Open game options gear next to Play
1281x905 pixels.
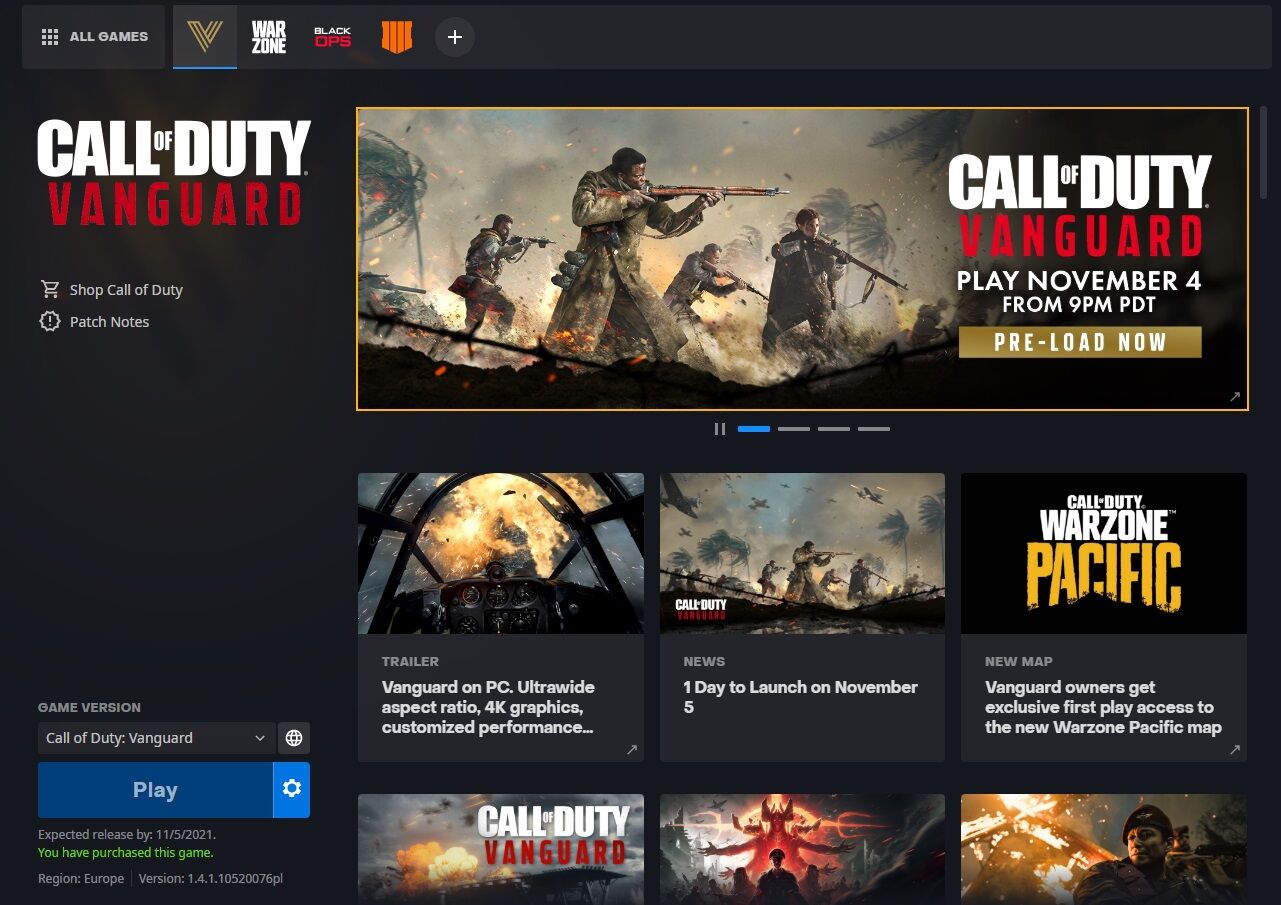click(x=292, y=790)
